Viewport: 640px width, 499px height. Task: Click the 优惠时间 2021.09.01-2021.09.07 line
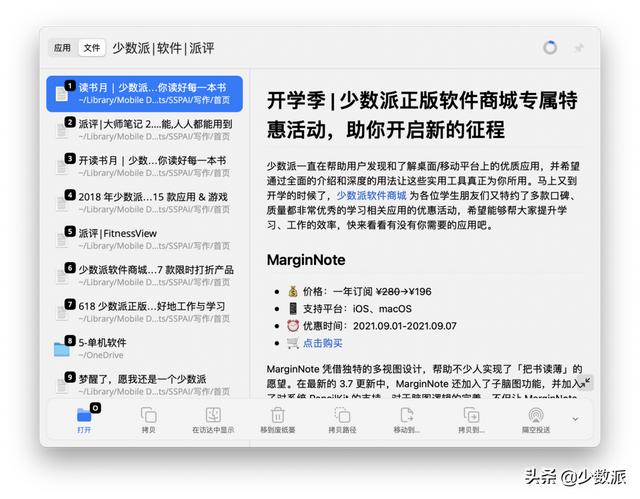tap(371, 326)
